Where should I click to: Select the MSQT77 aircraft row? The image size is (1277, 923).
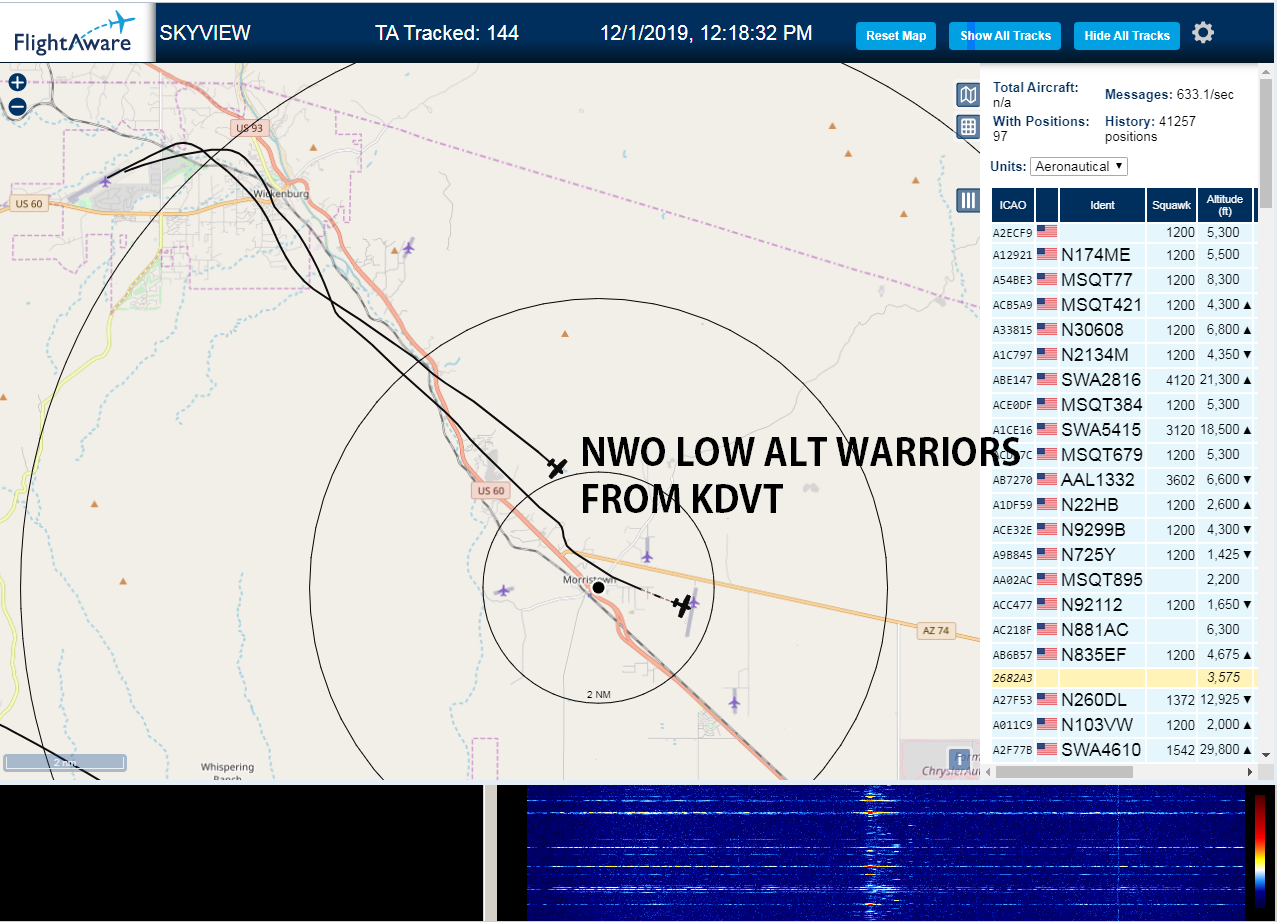(1123, 279)
